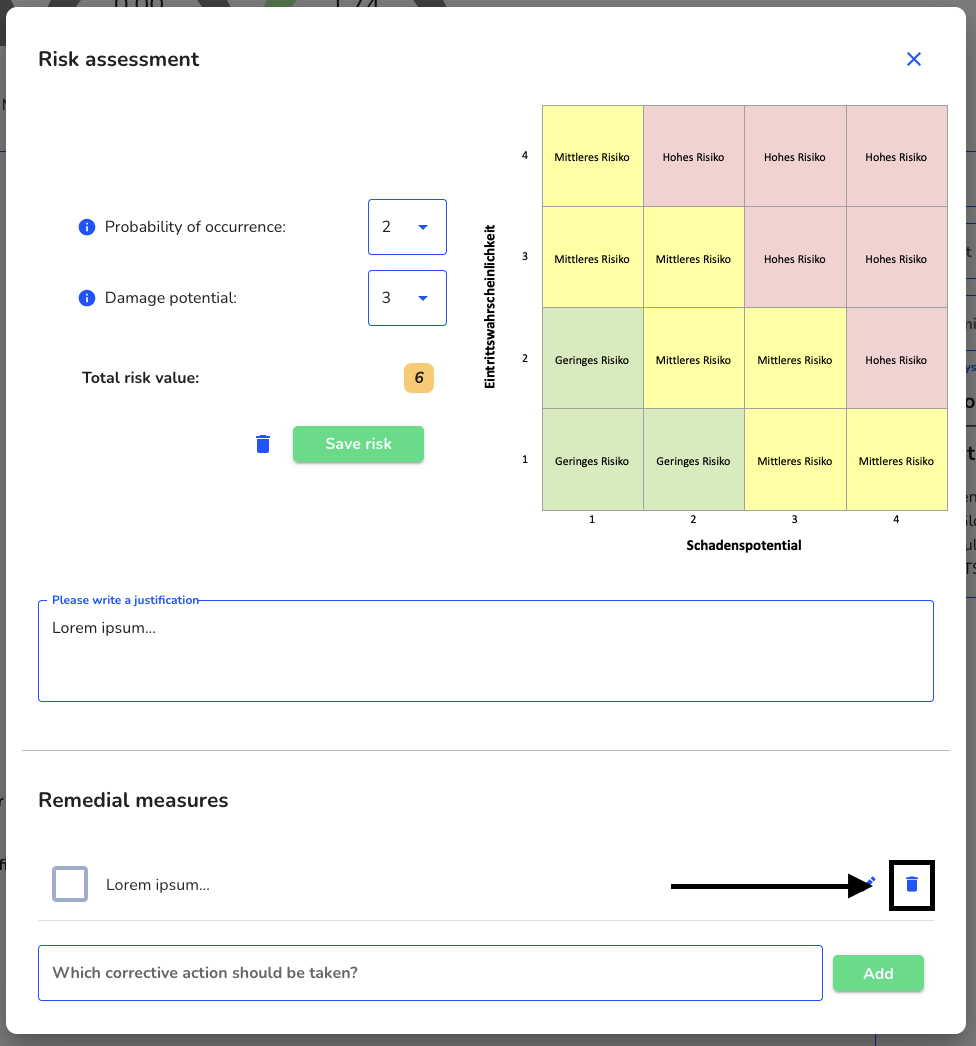Click the Mittleres Risiko cell at probability 4, damage 1

coord(592,156)
